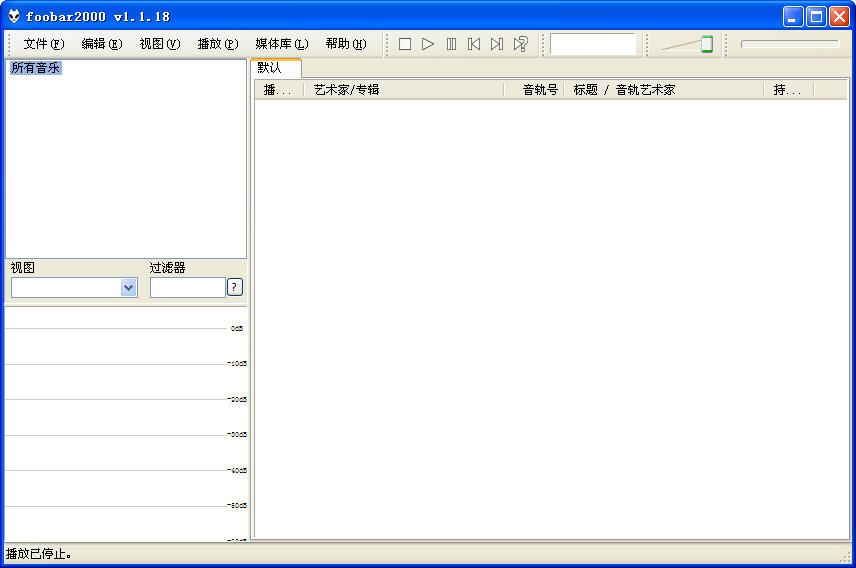Open the filter help question-mark button
Screen dimensions: 856x568
[x=234, y=287]
